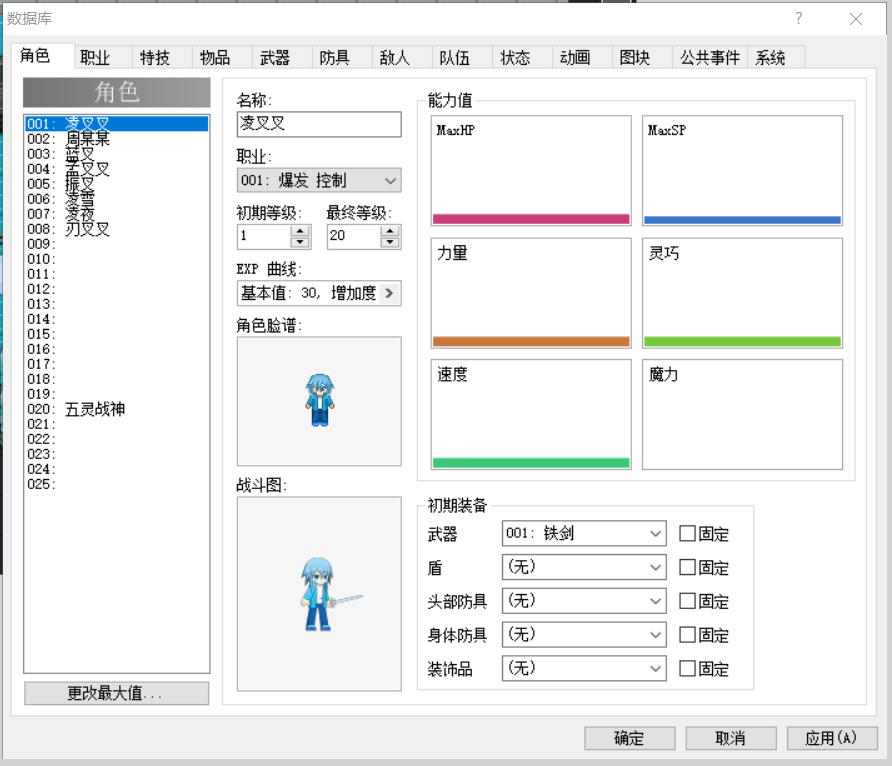Decrease the initial level stepper
This screenshot has width=892, height=766.
300,243
